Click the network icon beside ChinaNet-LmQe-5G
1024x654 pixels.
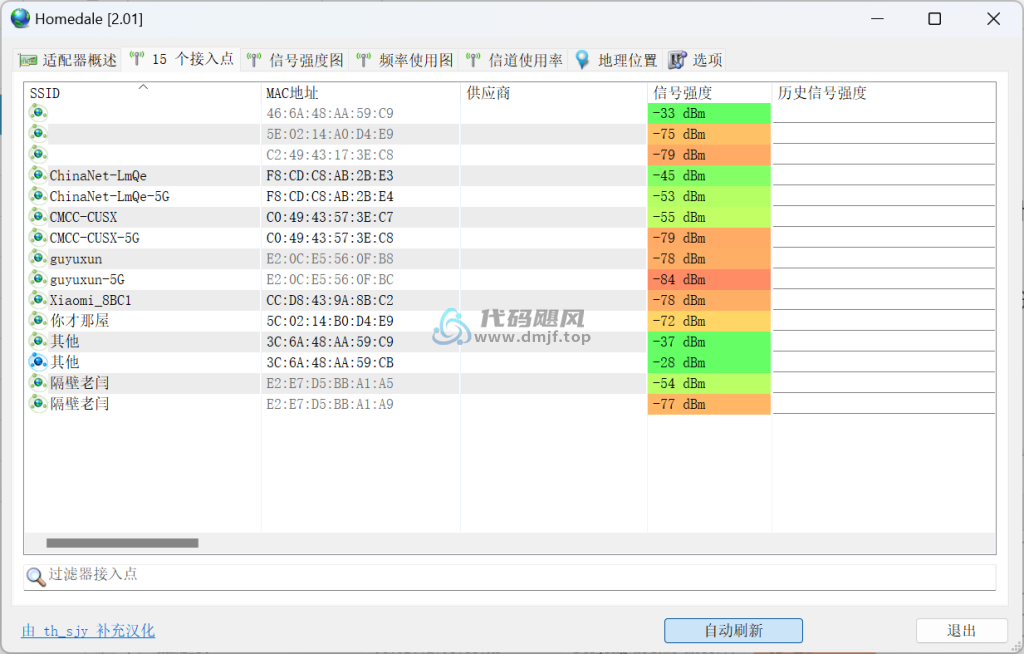[39, 196]
